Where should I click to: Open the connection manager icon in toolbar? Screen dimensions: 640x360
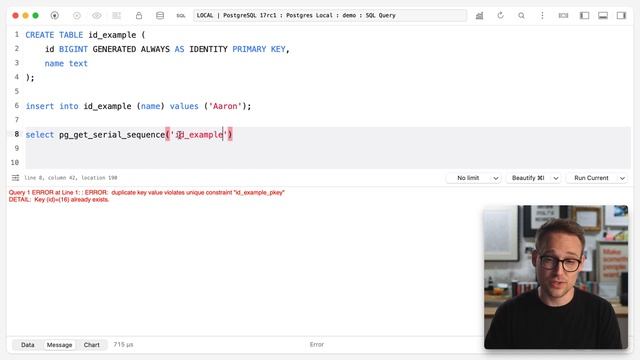54,16
